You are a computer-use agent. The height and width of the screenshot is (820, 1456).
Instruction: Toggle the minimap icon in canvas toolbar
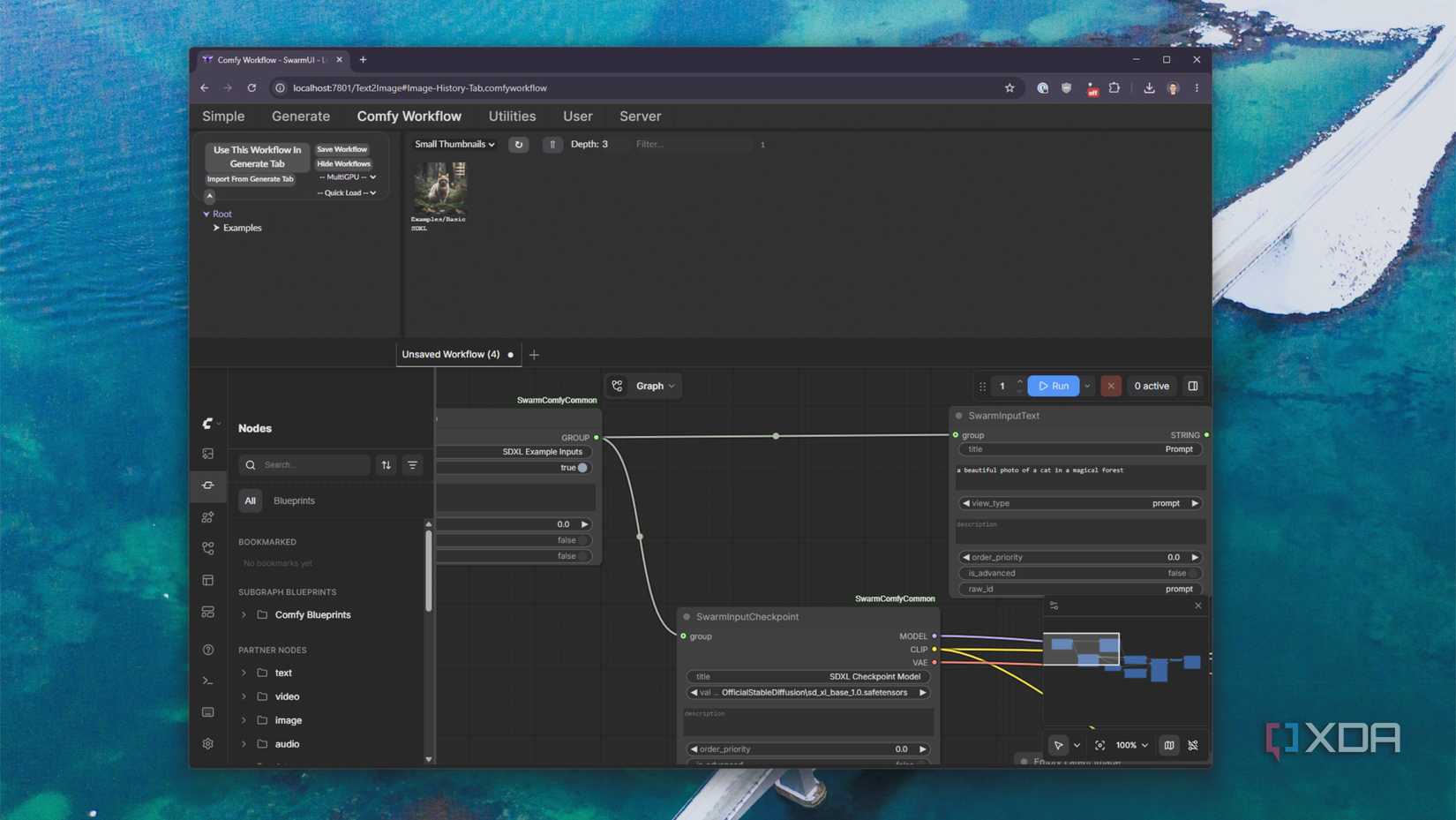(1169, 745)
